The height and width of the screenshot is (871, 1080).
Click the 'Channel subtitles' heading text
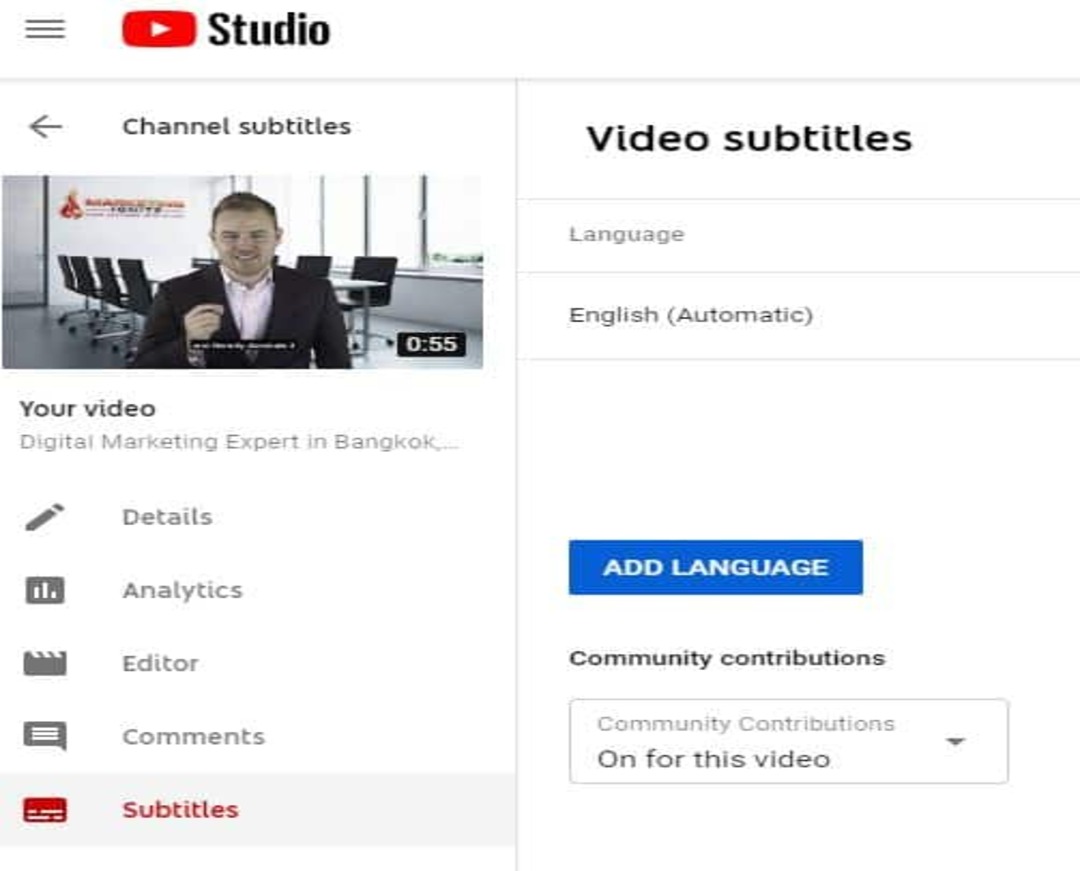(x=236, y=127)
